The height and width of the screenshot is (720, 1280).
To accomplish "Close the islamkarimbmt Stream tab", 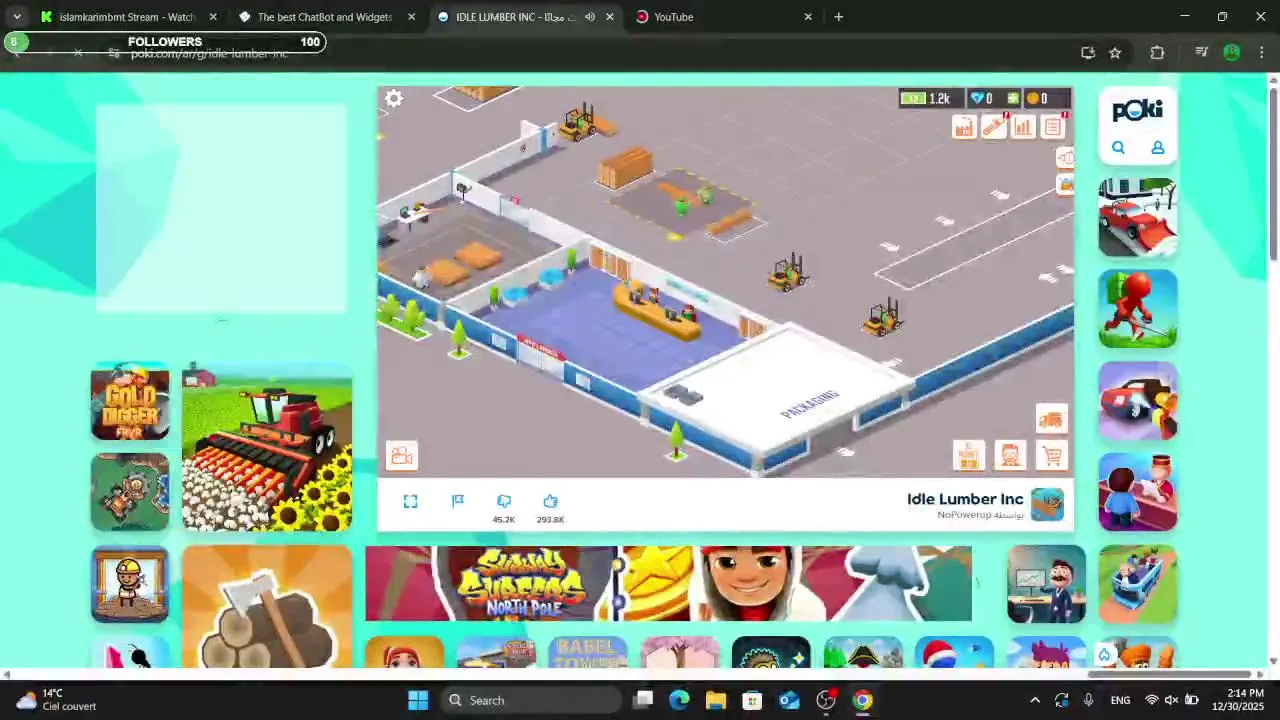I will point(212,17).
